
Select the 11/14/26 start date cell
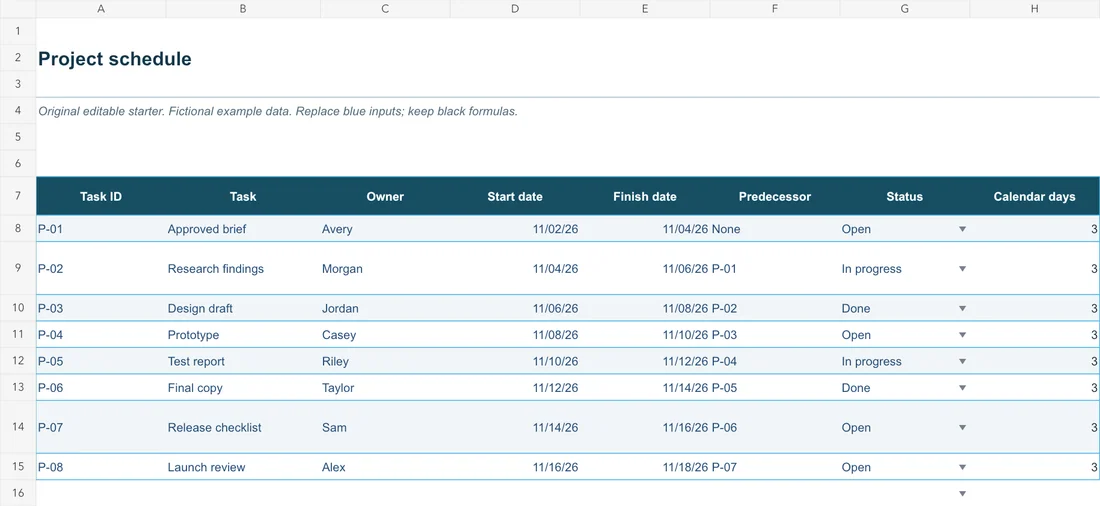(x=515, y=427)
